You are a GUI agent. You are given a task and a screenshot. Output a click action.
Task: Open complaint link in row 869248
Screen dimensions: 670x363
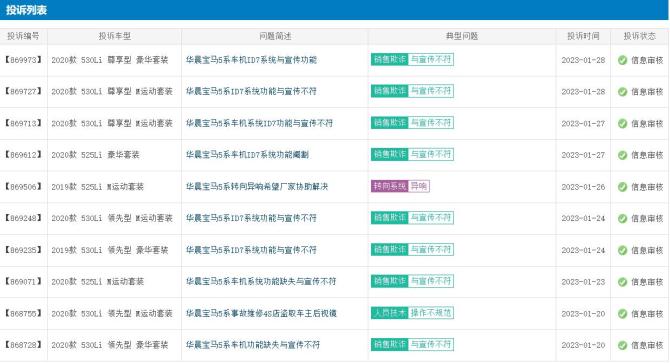point(251,218)
